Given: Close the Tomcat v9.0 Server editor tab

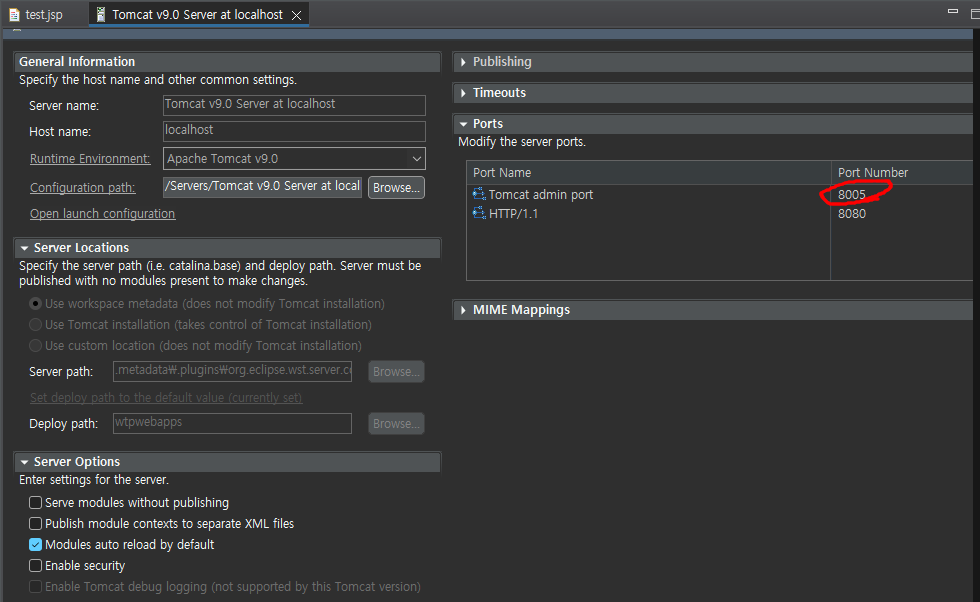Looking at the screenshot, I should pos(296,15).
